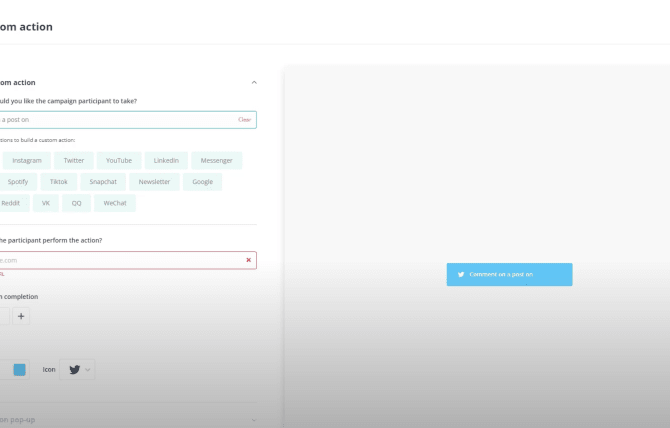Increase entries with the plus button
Image resolution: width=670 pixels, height=428 pixels.
21,316
